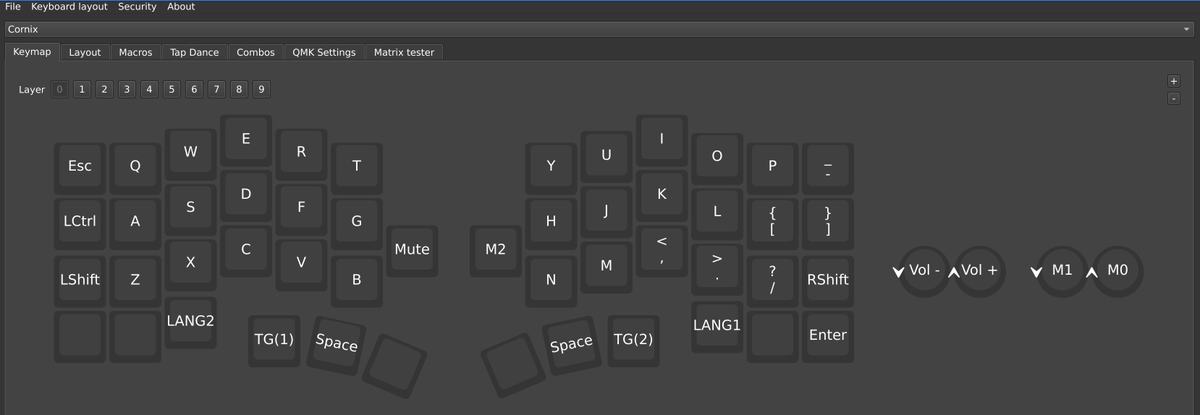This screenshot has width=1200, height=415.
Task: Select layer 7 button
Action: (215, 89)
